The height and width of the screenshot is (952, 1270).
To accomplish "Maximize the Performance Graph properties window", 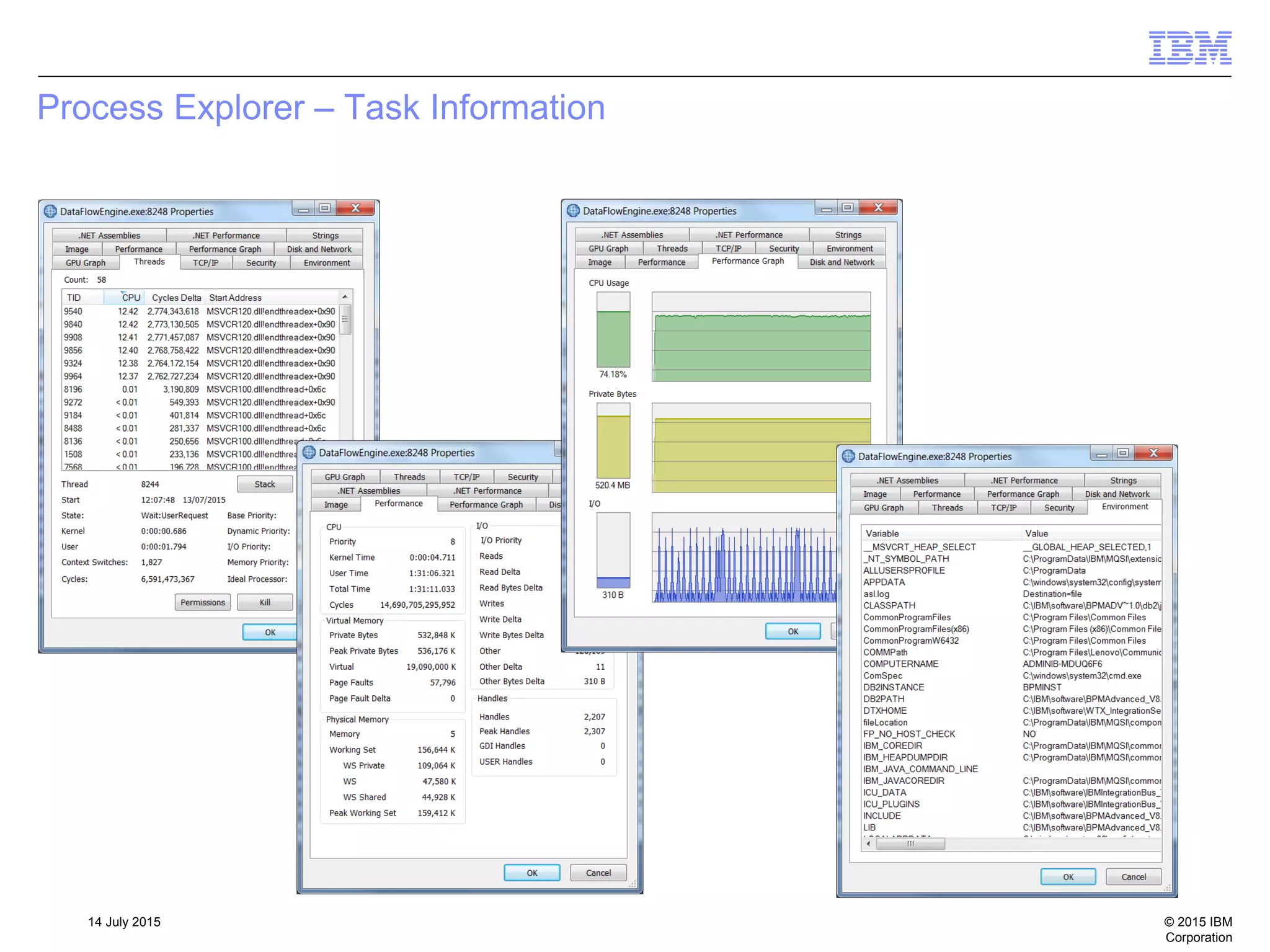I will [848, 208].
